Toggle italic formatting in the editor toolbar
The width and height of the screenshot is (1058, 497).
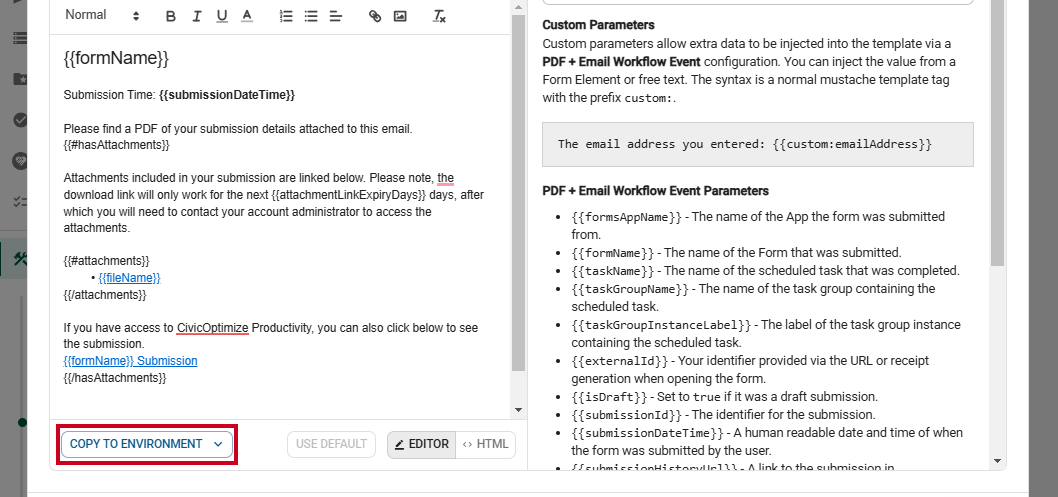[196, 16]
